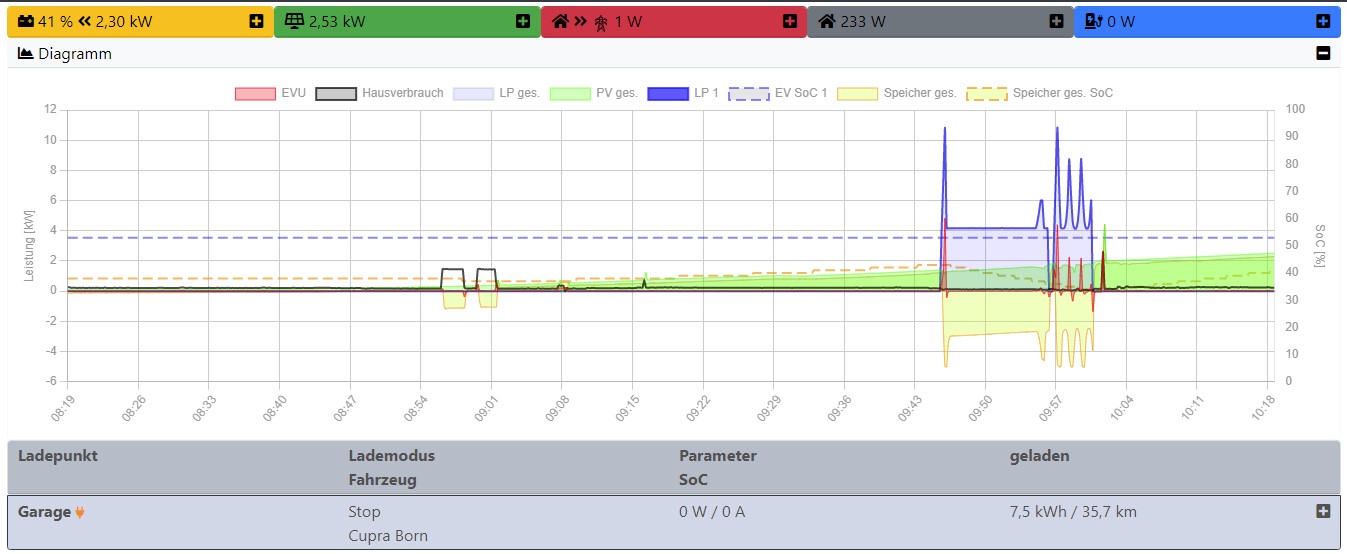This screenshot has height=554, width=1347.
Task: Expand the yellow battery storage card
Action: [x=257, y=21]
